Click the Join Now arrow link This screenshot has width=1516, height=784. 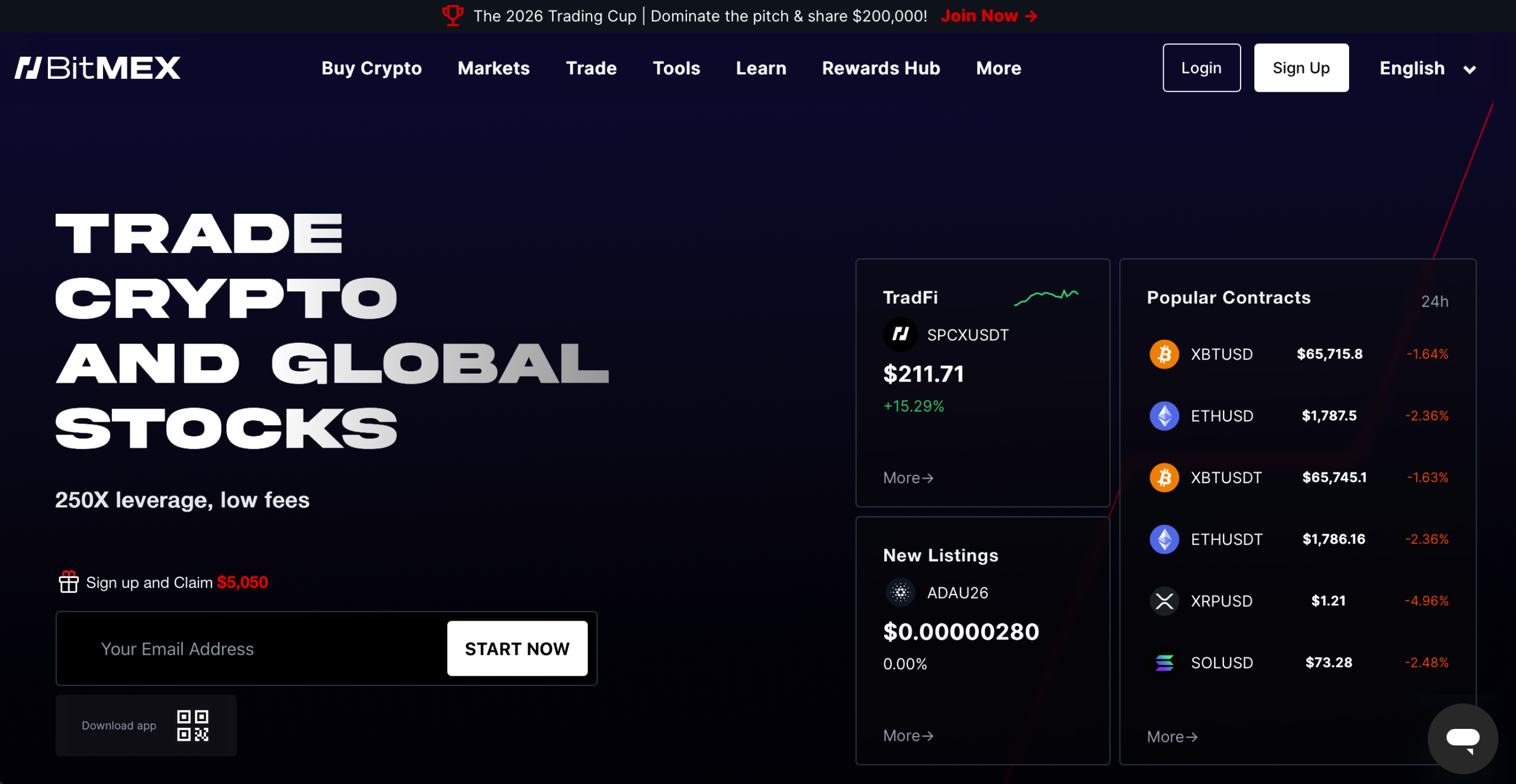click(x=989, y=16)
